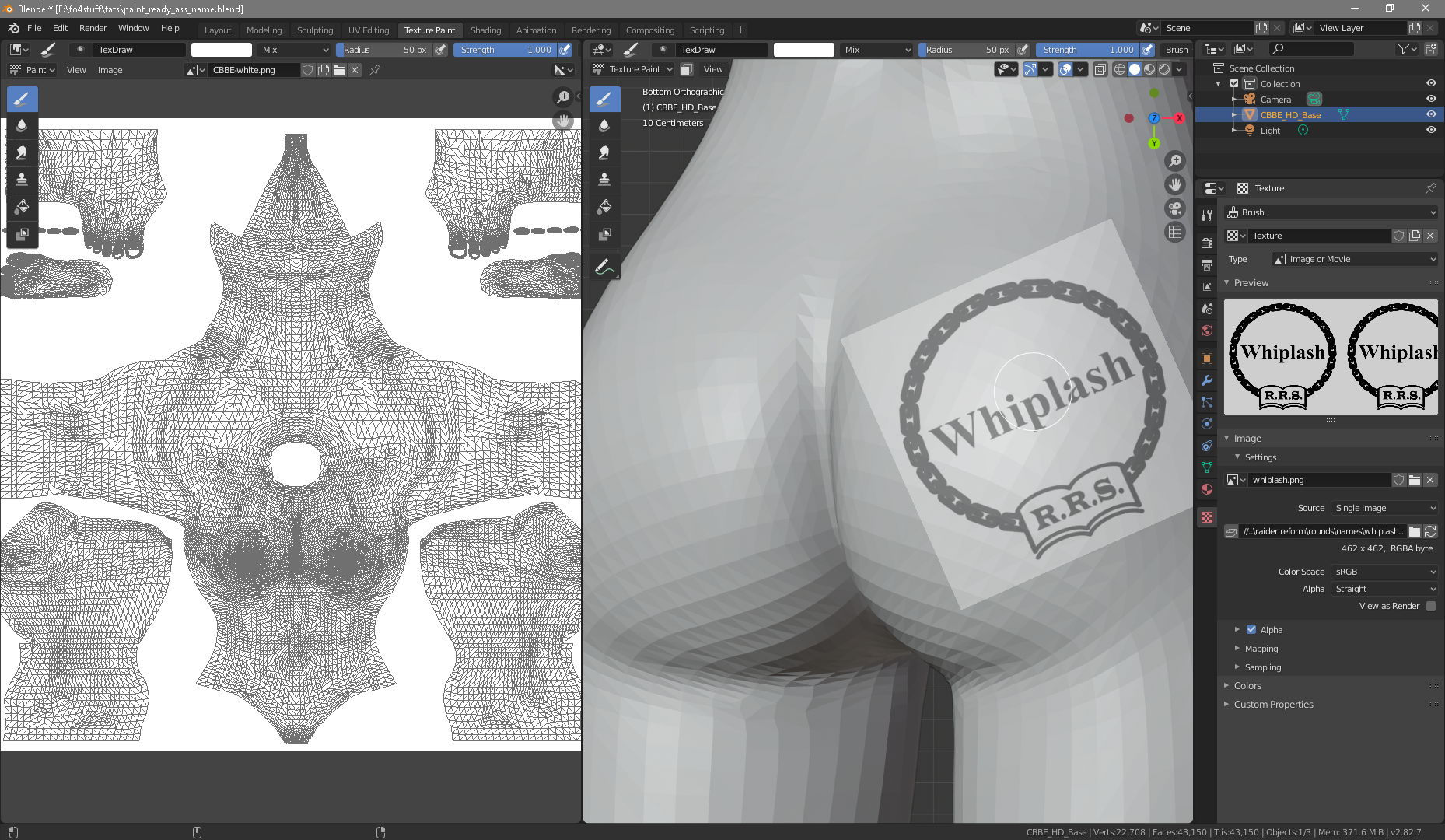1445x840 pixels.
Task: Adjust Radius slider in image editor header
Action: [384, 50]
